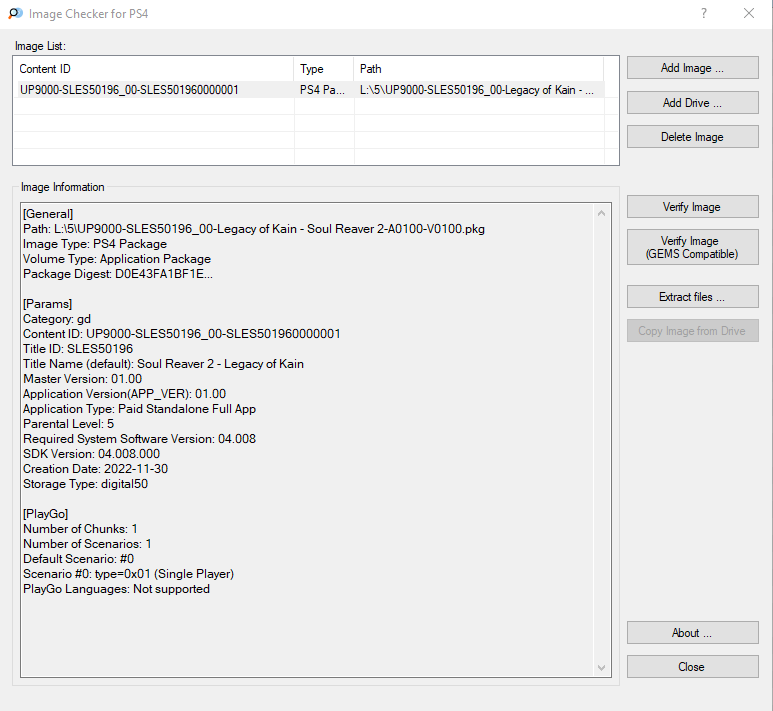The image size is (773, 711).
Task: Sort list by Content ID column header
Action: click(154, 69)
